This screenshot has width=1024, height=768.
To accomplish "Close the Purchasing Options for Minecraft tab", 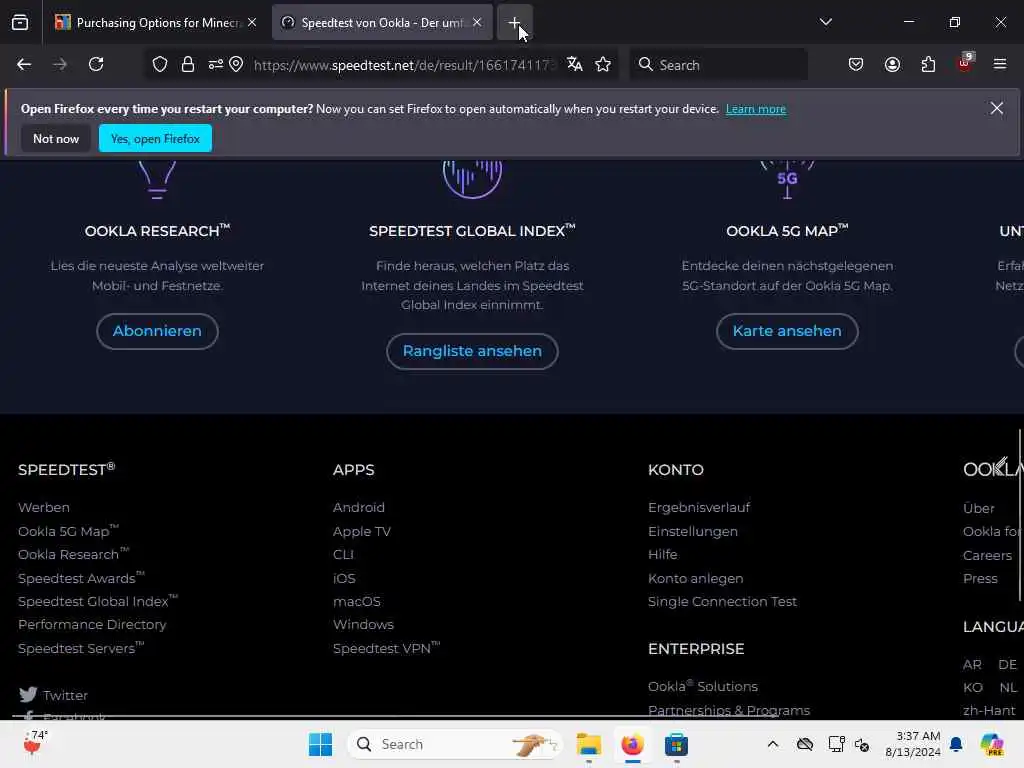I will tap(252, 22).
